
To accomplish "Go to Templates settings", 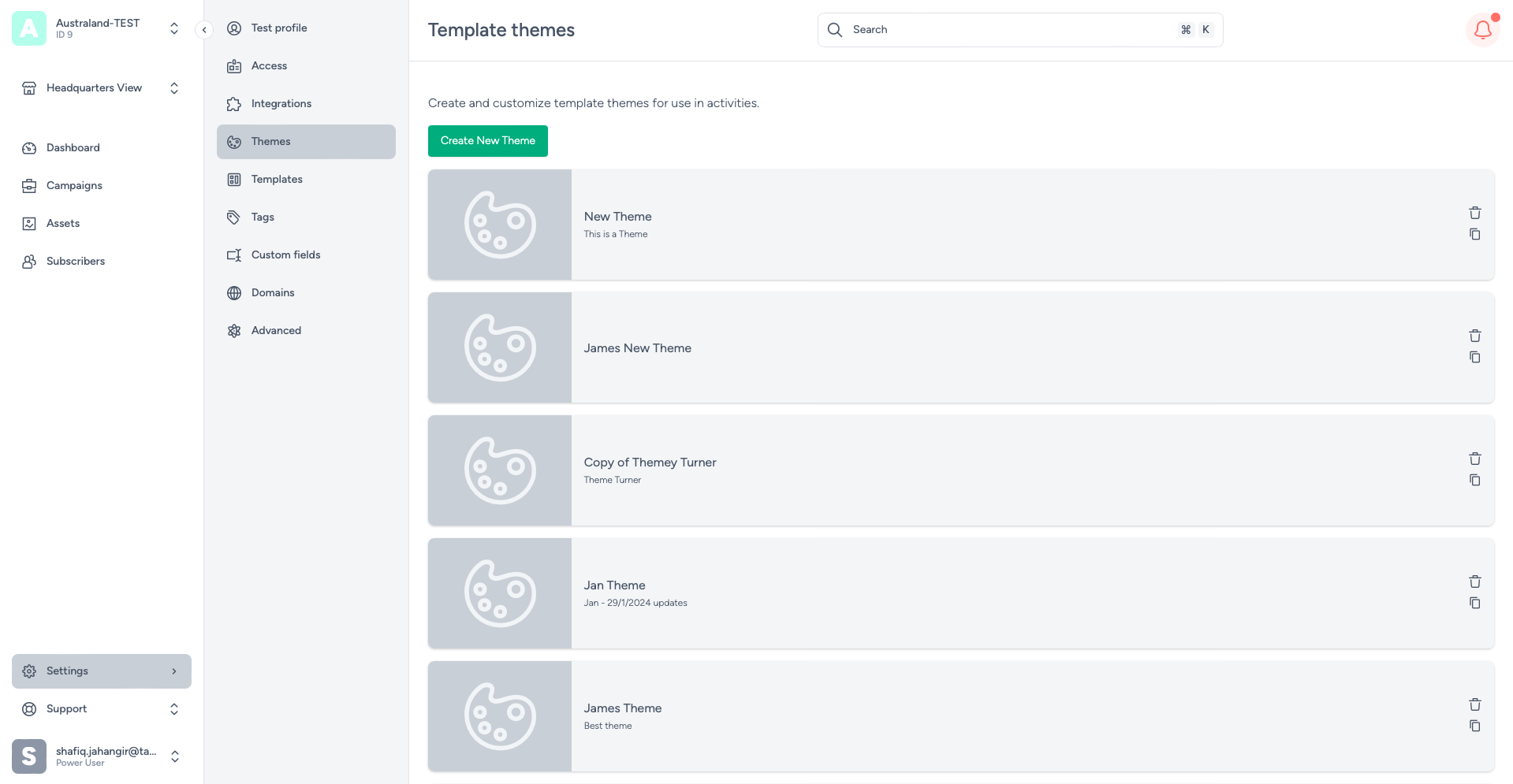I will point(277,180).
